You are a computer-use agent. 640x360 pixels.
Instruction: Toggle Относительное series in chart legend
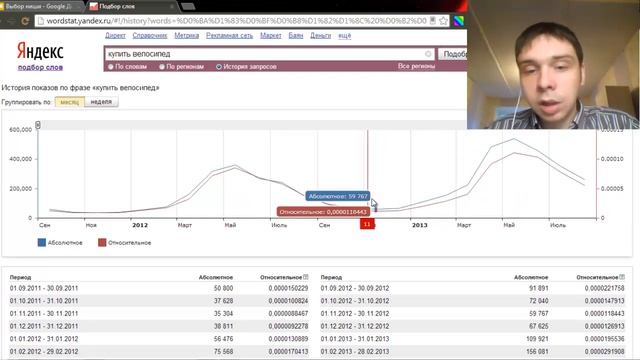[124, 242]
